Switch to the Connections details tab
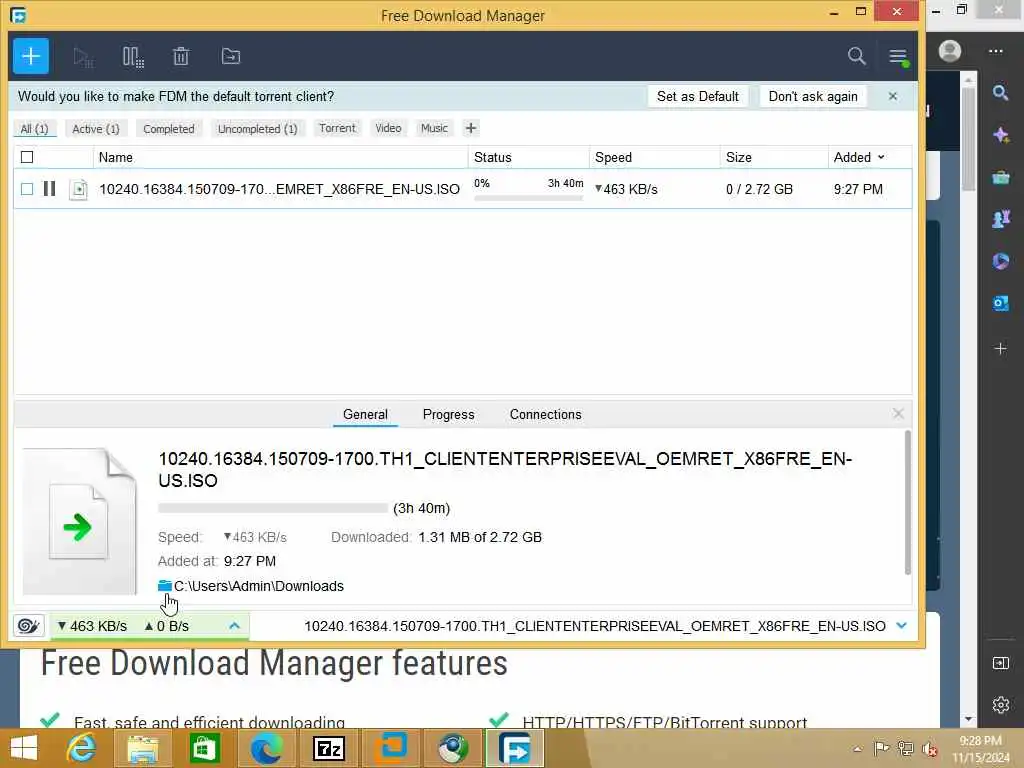The height and width of the screenshot is (768, 1024). pyautogui.click(x=545, y=415)
